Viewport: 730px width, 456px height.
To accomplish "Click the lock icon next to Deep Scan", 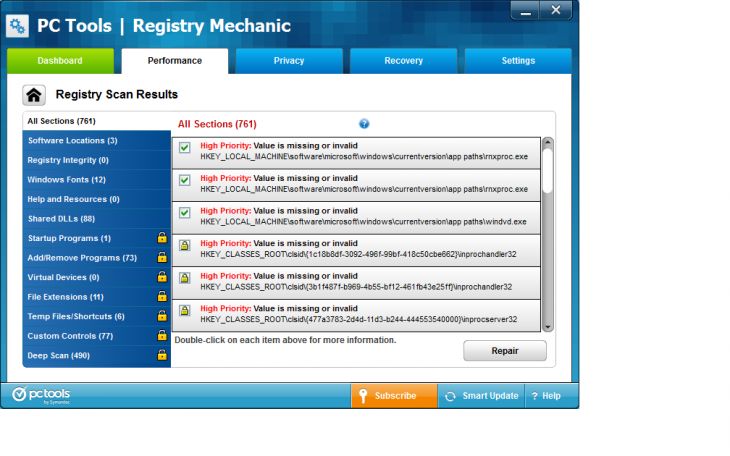I will 162,355.
